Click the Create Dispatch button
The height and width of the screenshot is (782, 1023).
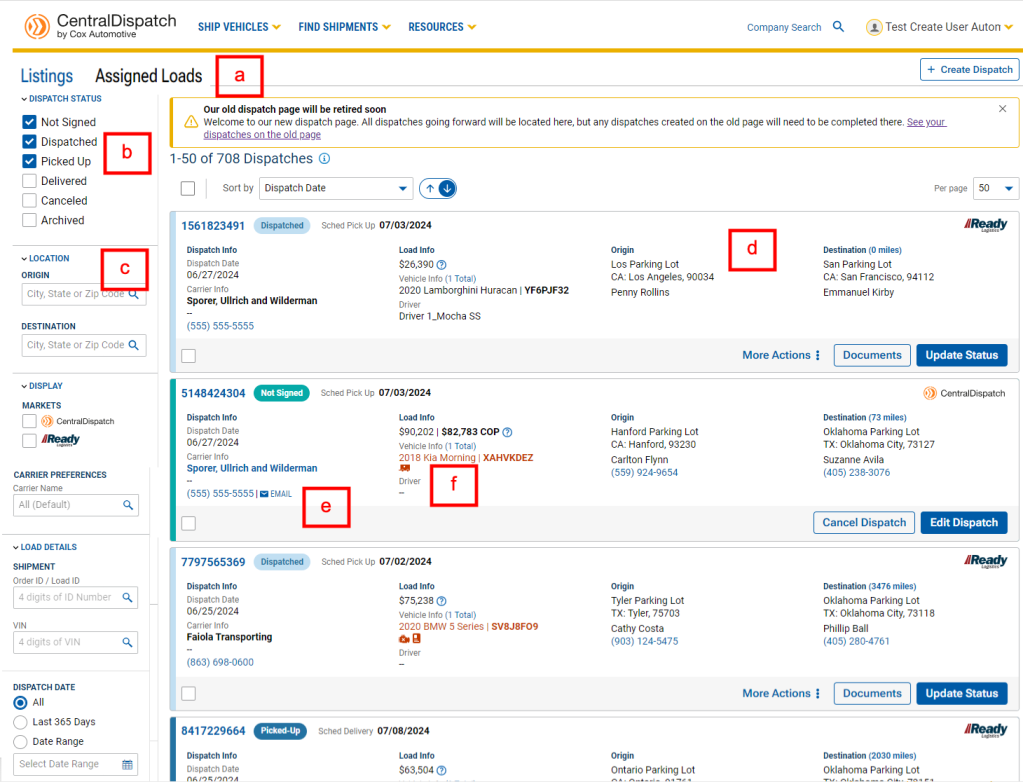pyautogui.click(x=969, y=70)
